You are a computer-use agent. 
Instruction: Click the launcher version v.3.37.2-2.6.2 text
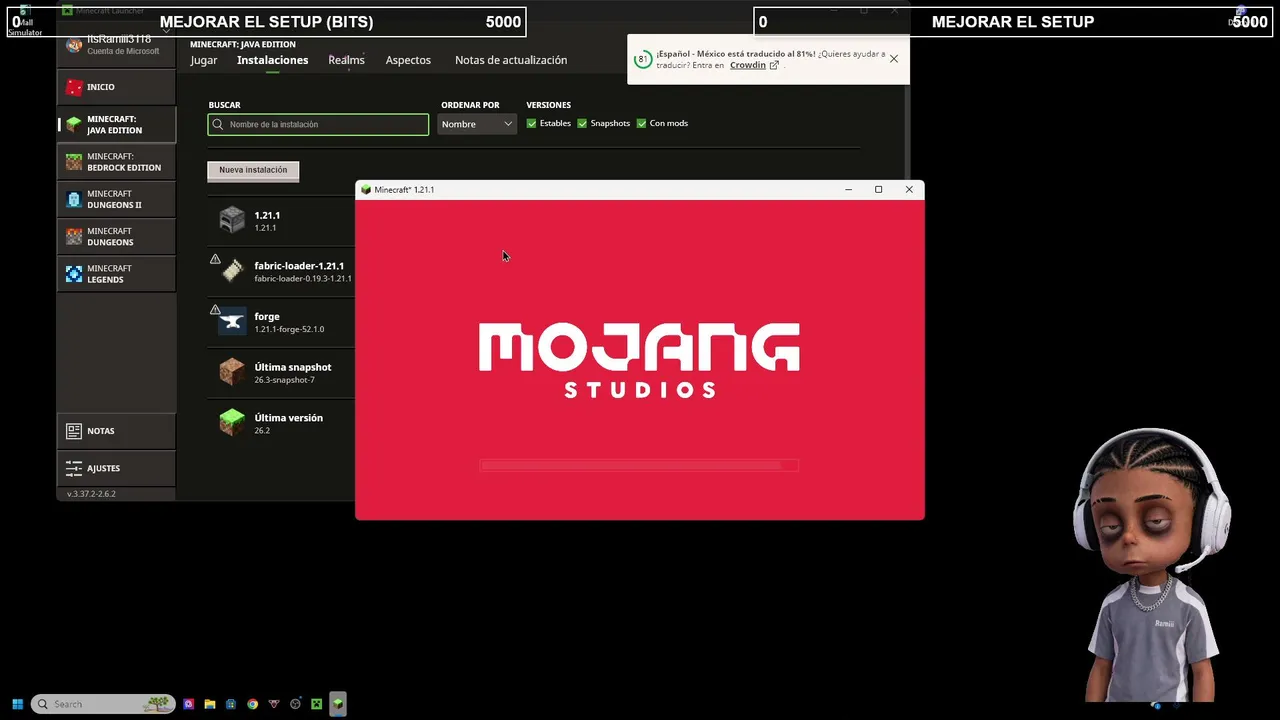[x=91, y=494]
